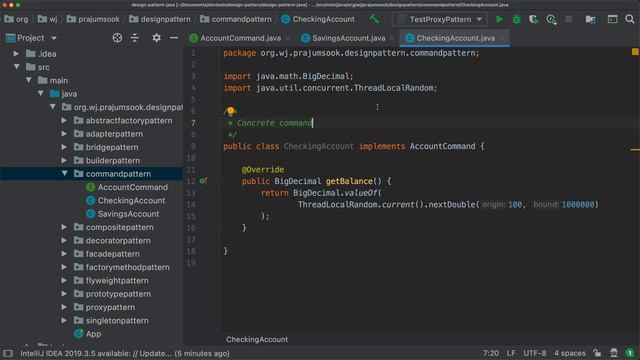The width and height of the screenshot is (640, 360).
Task: Click CheckingAccount breadcrumb in navigation bar
Action: click(x=318, y=19)
